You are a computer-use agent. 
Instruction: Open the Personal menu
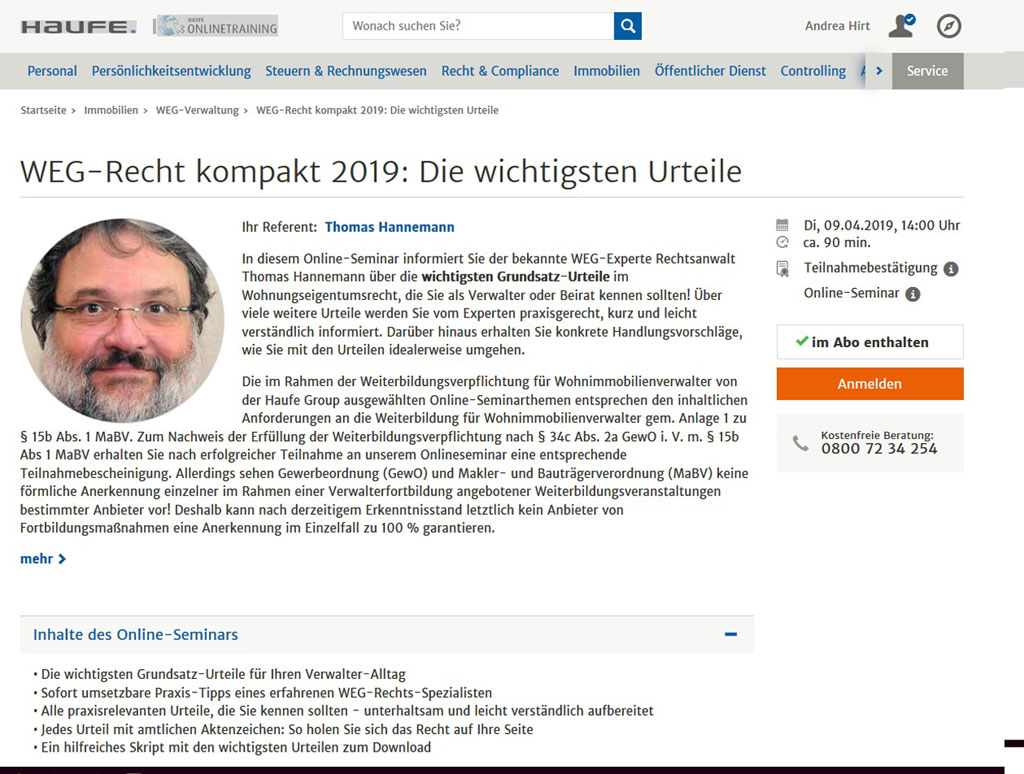tap(52, 71)
